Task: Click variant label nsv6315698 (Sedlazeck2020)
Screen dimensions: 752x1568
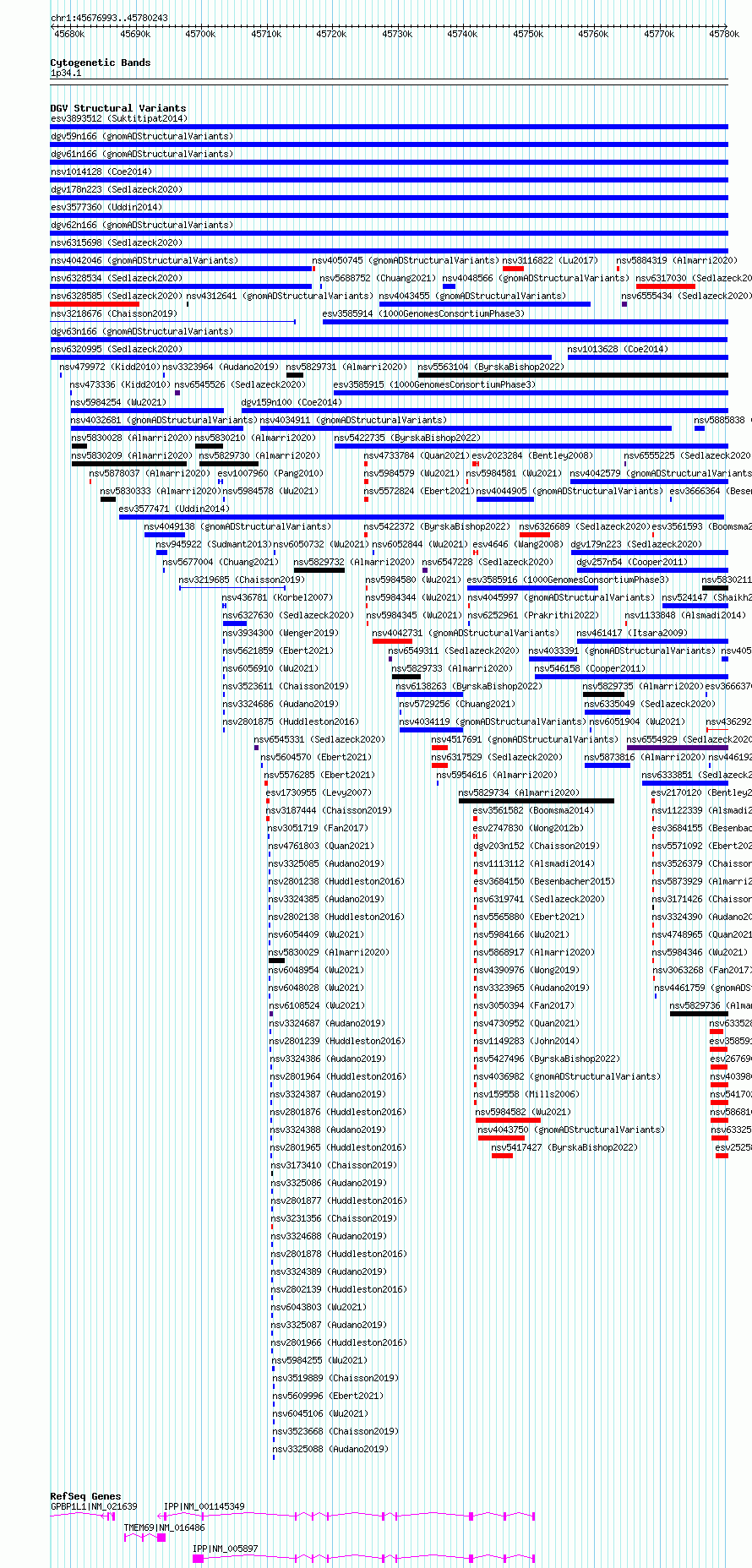Action: pyautogui.click(x=117, y=242)
